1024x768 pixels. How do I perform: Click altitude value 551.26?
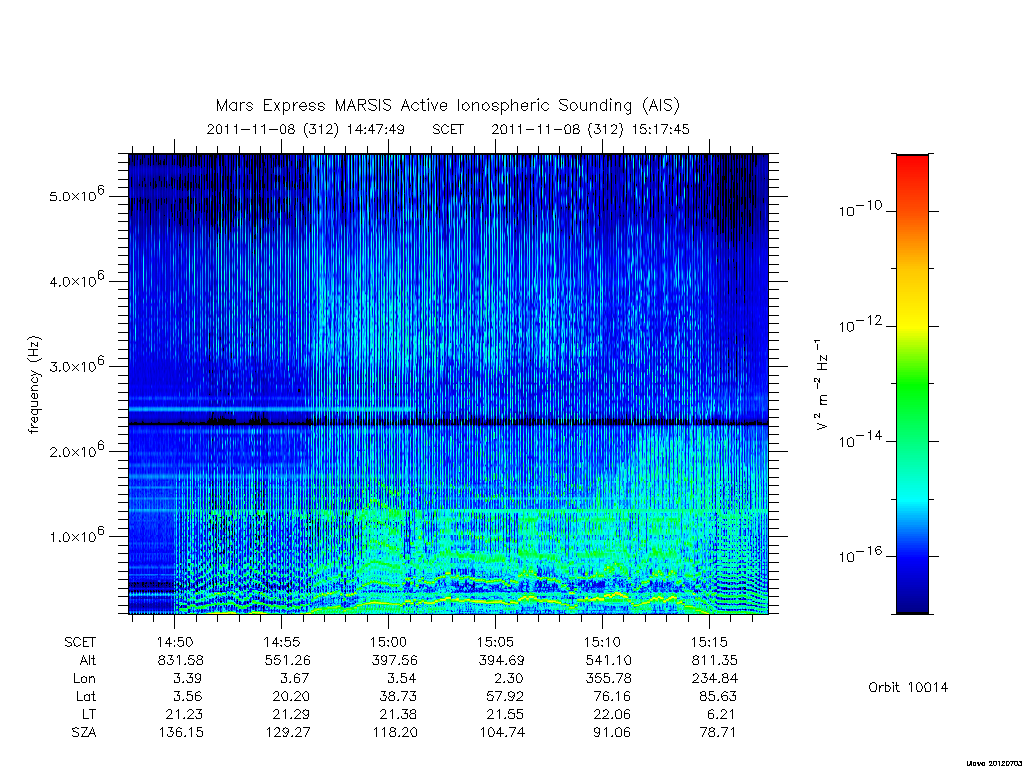[287, 660]
